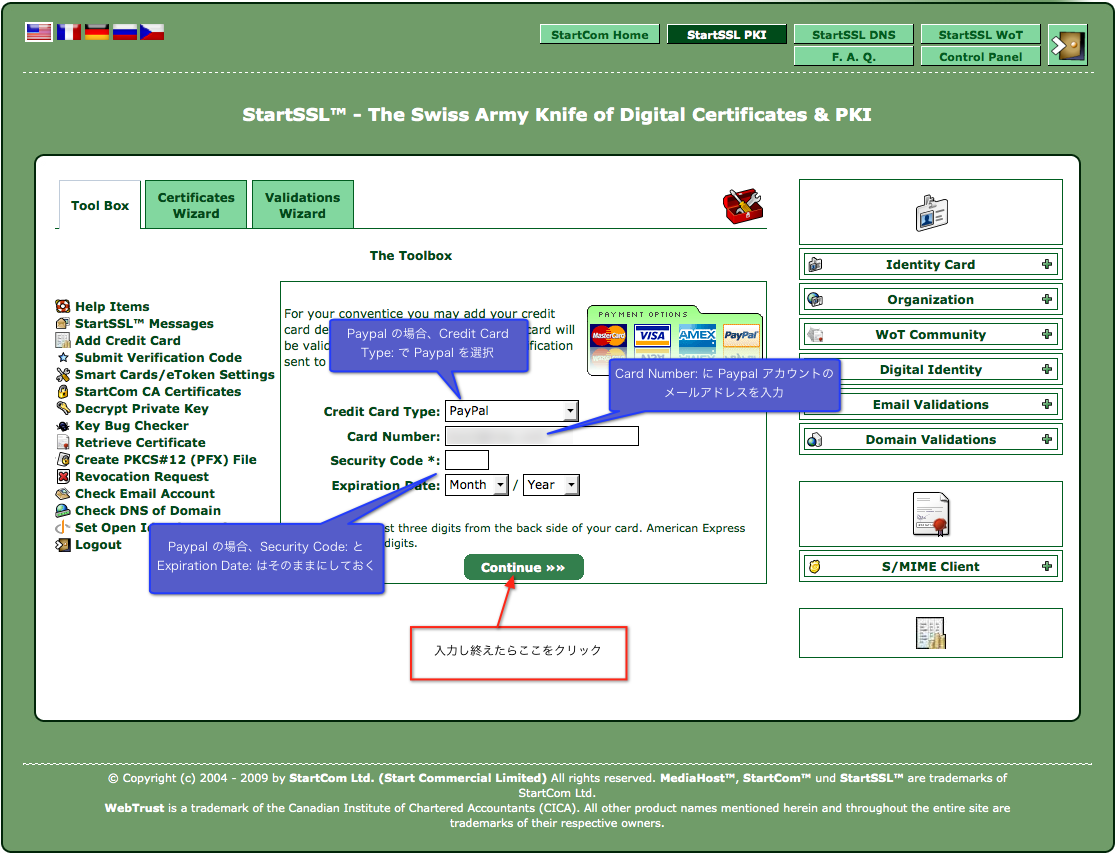
Task: Switch language to the German flag
Action: [97, 32]
